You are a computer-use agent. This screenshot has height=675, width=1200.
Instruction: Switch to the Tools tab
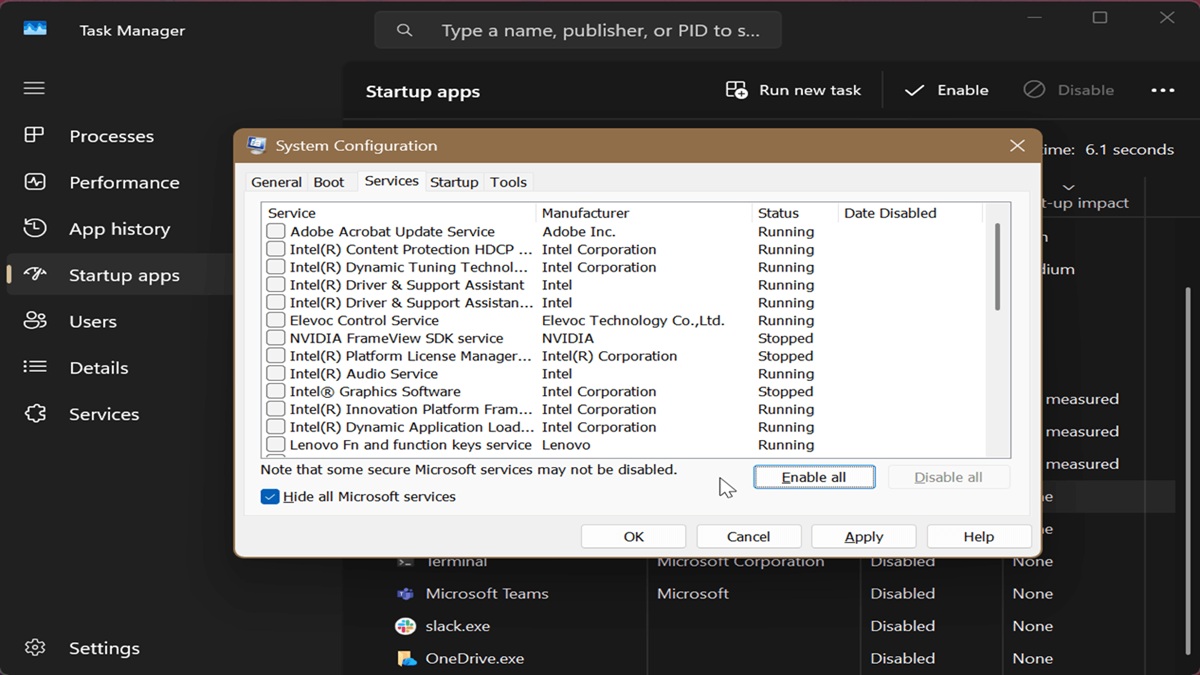point(508,182)
